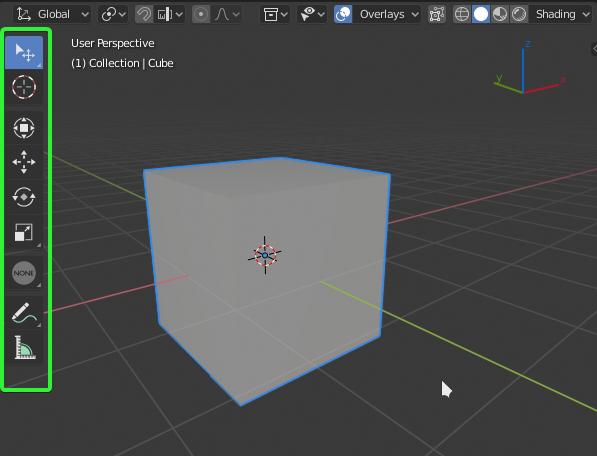Select the Annotate pencil tool

pos(24,313)
